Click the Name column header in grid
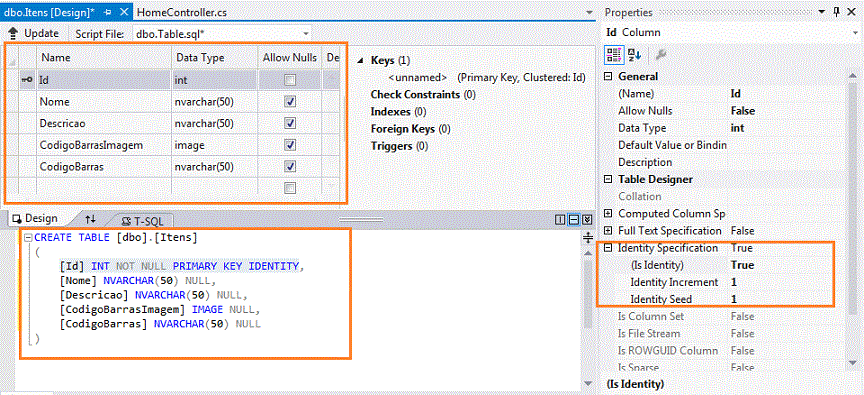Screen dimensions: 864x395 click(104, 57)
